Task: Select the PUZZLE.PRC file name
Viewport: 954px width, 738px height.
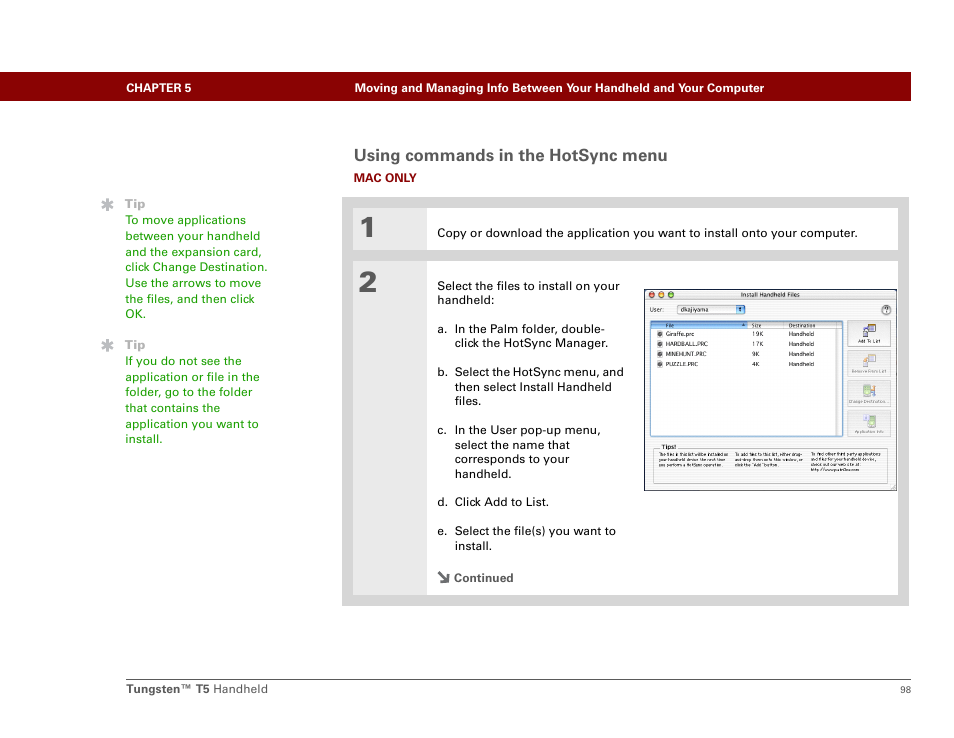Action: [x=681, y=364]
